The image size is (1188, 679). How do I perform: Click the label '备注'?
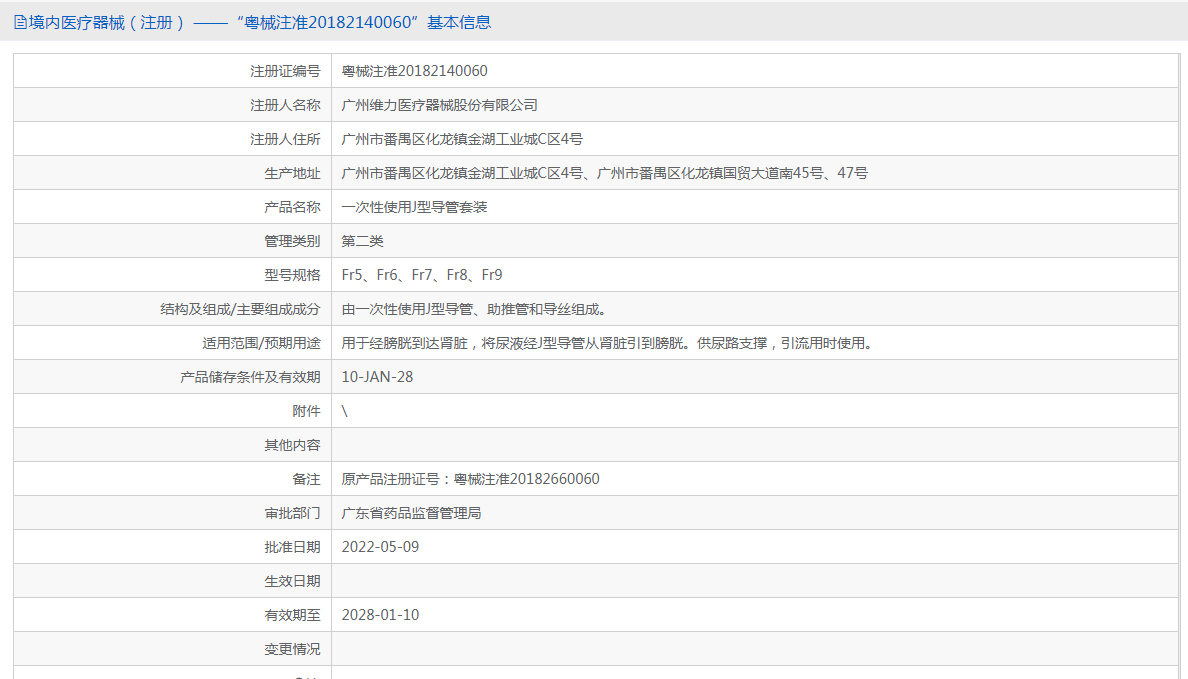(307, 479)
